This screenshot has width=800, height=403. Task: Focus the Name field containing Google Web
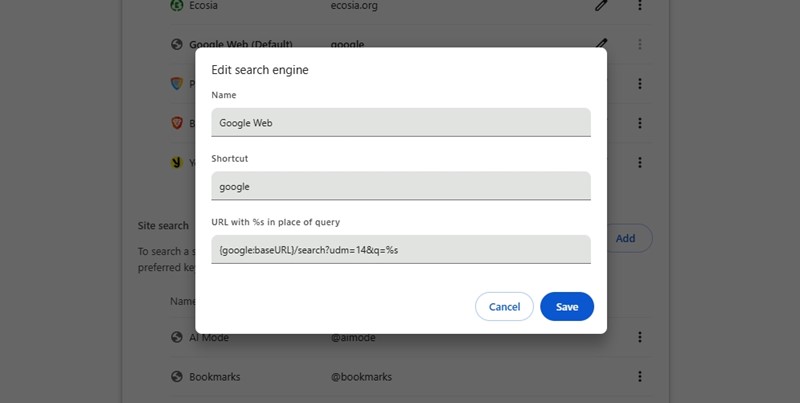click(401, 122)
